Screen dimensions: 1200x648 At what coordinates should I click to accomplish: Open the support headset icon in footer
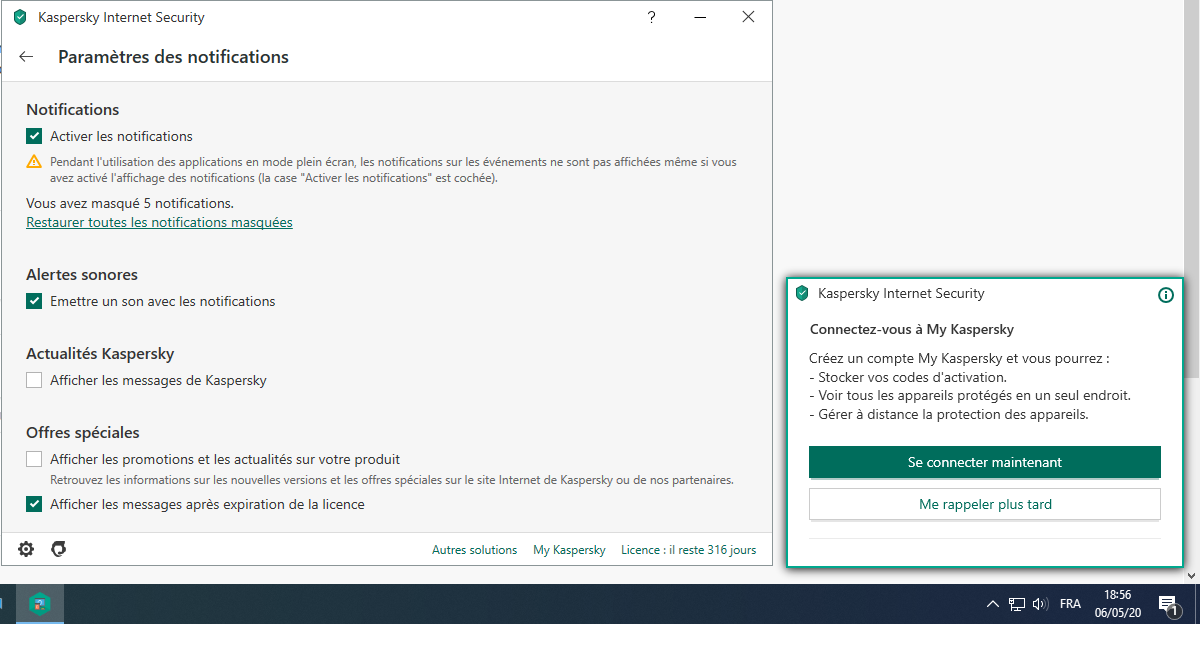pos(59,549)
